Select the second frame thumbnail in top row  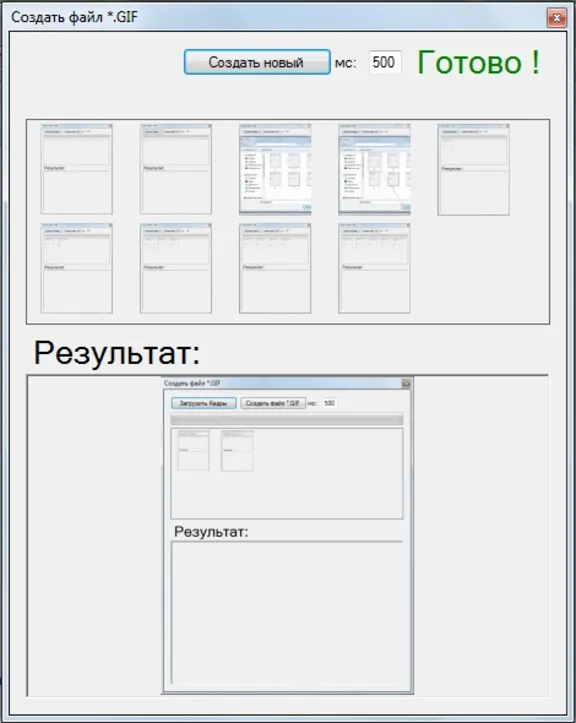point(176,169)
